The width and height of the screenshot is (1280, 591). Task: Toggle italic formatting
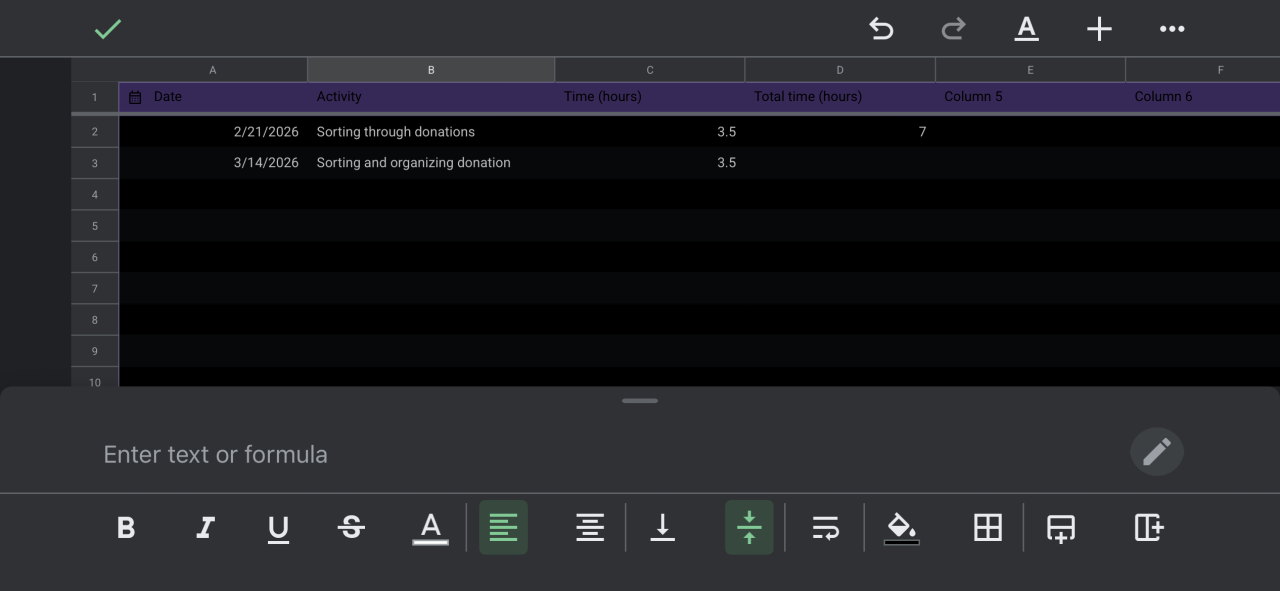[x=205, y=527]
